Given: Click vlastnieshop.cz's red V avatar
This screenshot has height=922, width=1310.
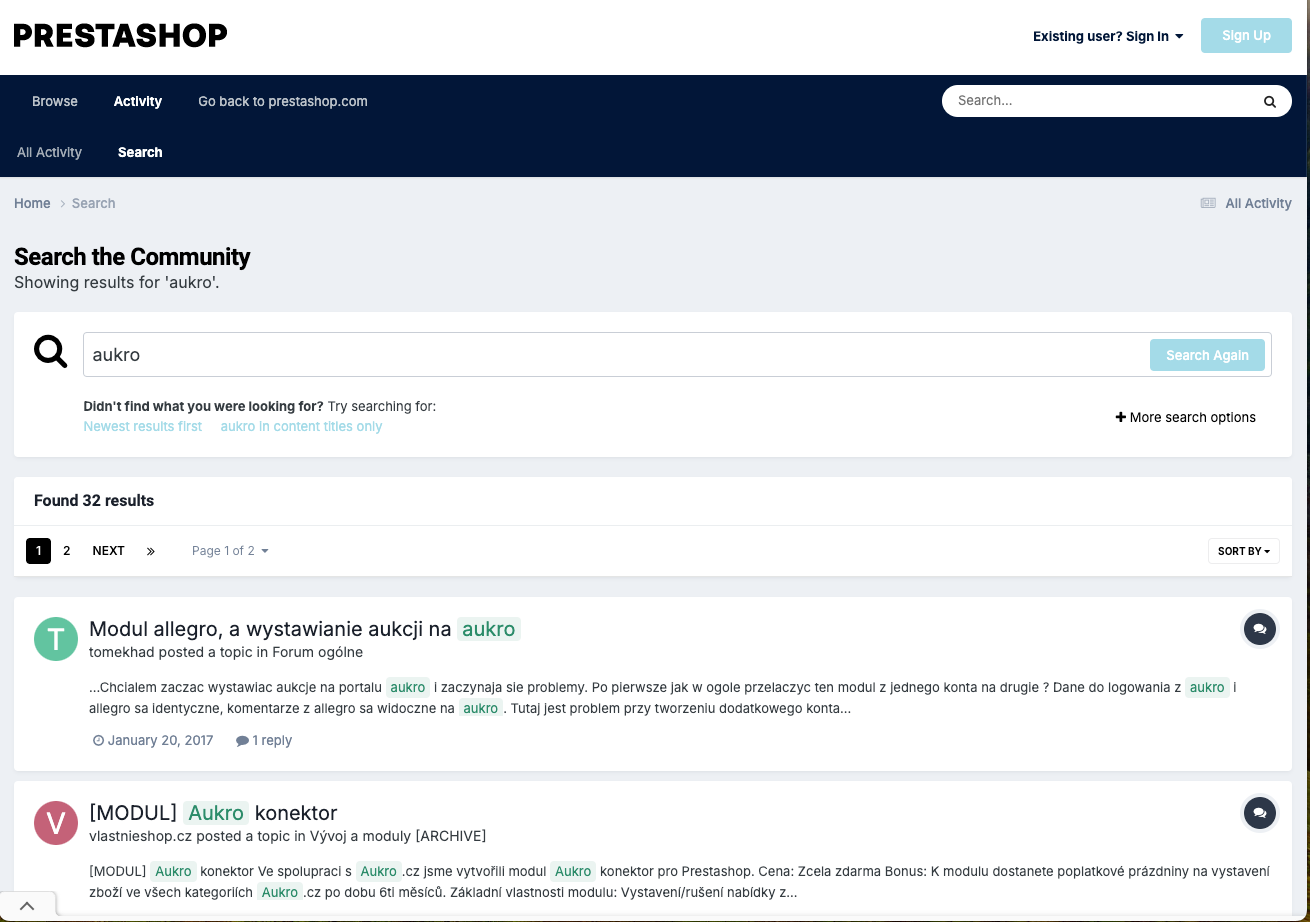Looking at the screenshot, I should tap(56, 823).
